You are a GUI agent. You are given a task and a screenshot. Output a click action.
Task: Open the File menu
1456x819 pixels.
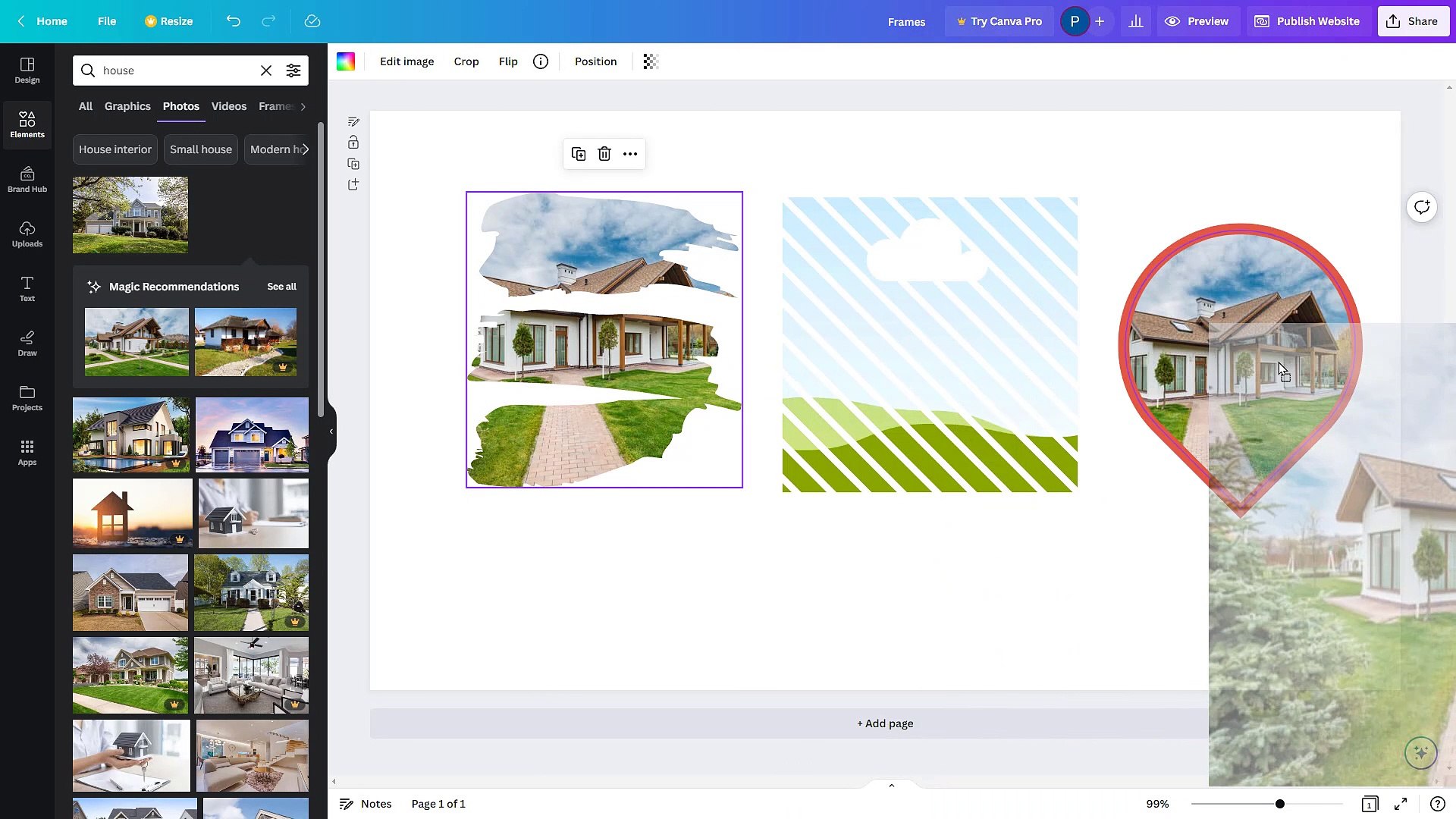107,21
